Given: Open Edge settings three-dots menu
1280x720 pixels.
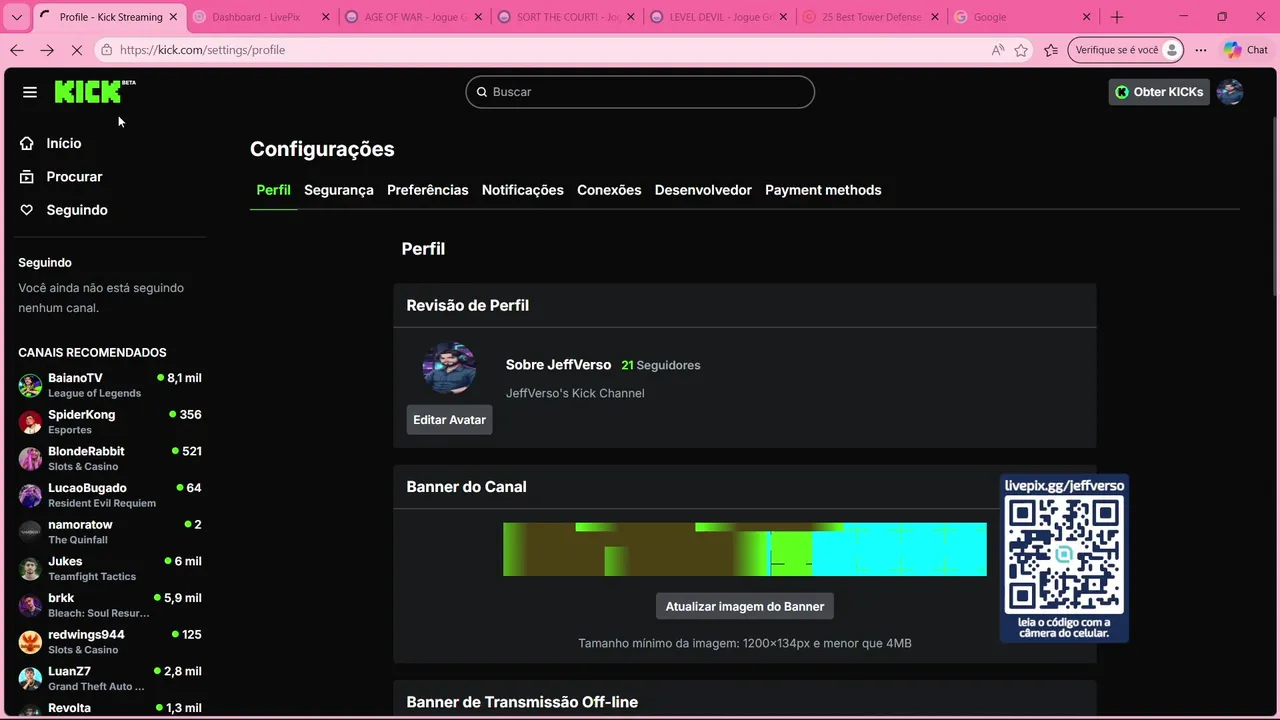Looking at the screenshot, I should tap(1201, 50).
